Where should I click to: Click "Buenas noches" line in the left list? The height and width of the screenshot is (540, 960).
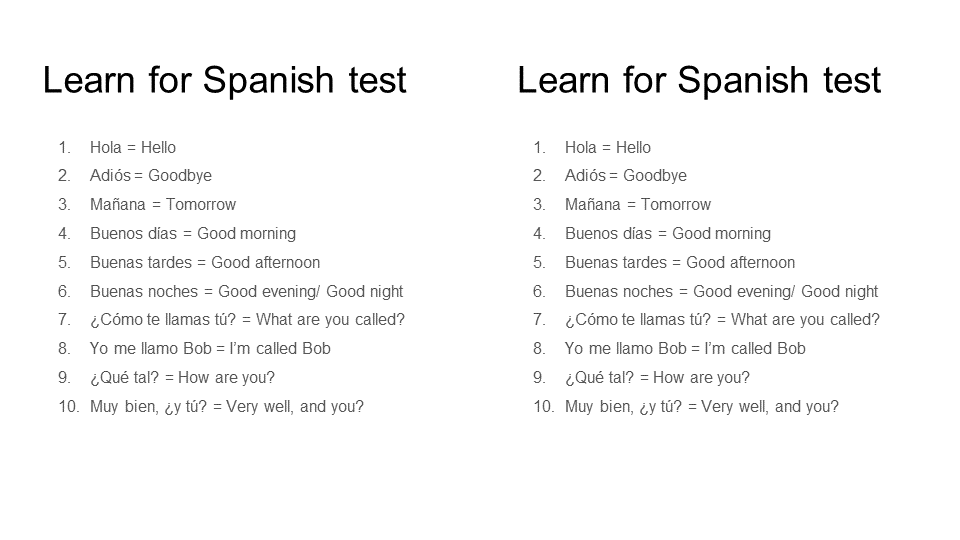[246, 292]
